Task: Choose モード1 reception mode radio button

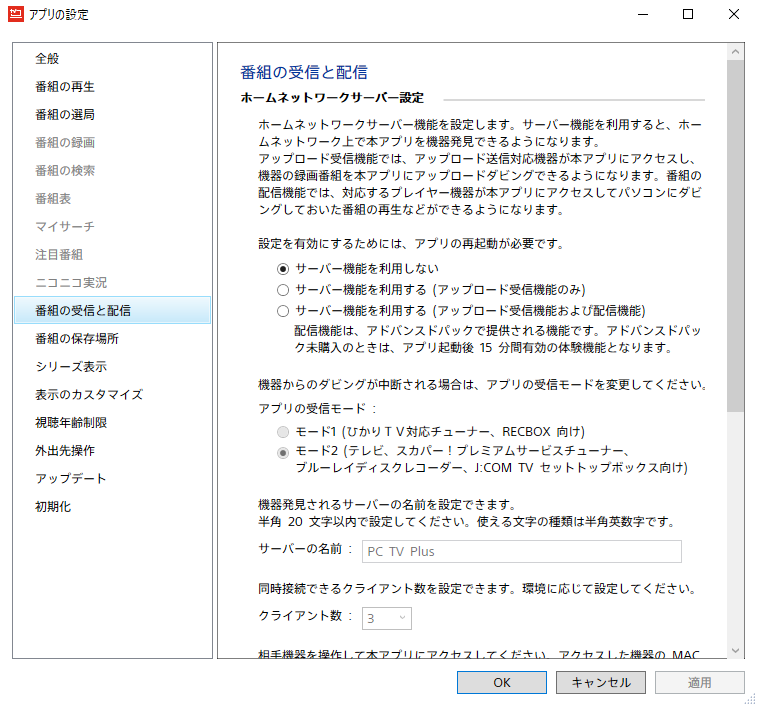Action: 283,432
